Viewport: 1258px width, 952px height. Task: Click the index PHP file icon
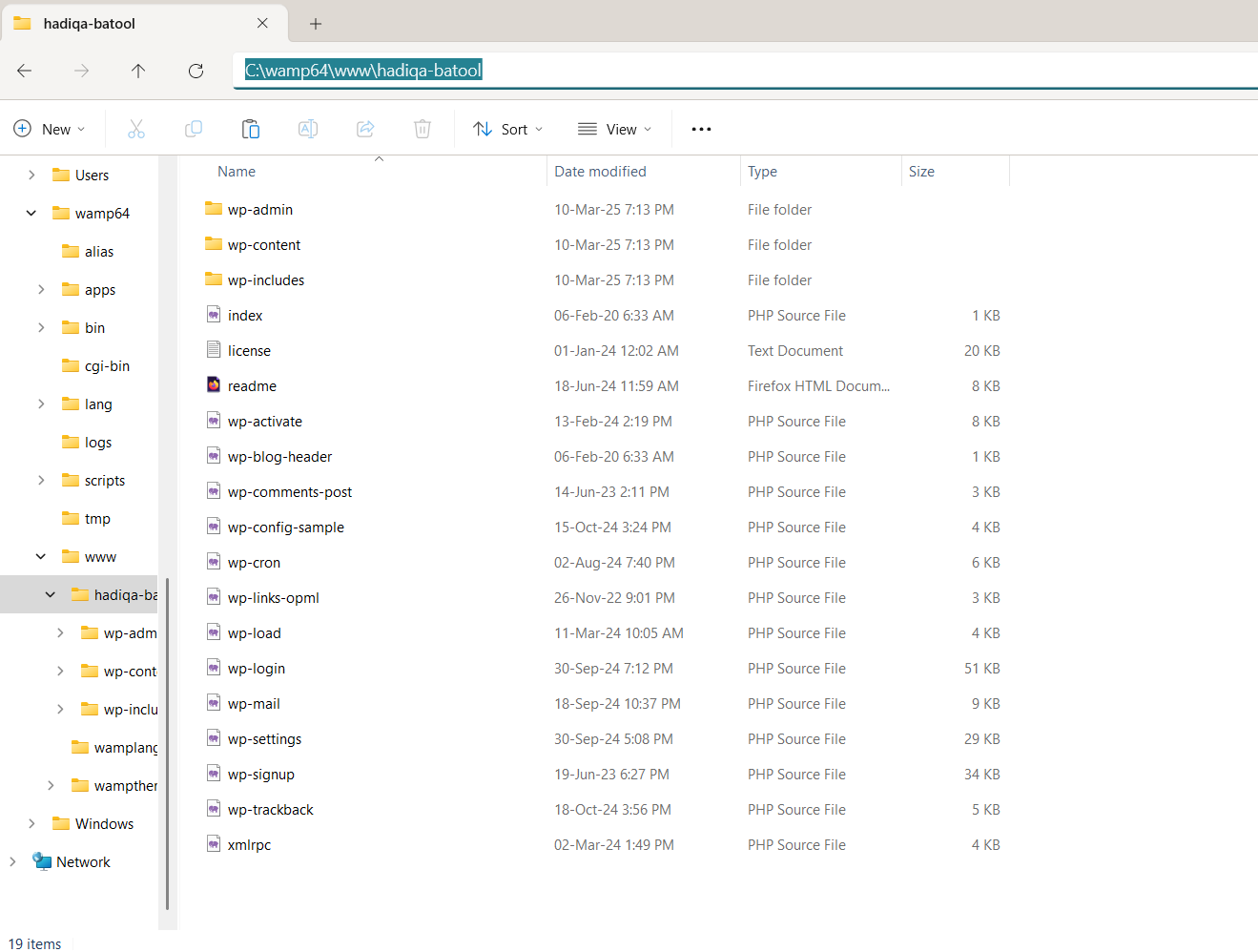pos(214,315)
